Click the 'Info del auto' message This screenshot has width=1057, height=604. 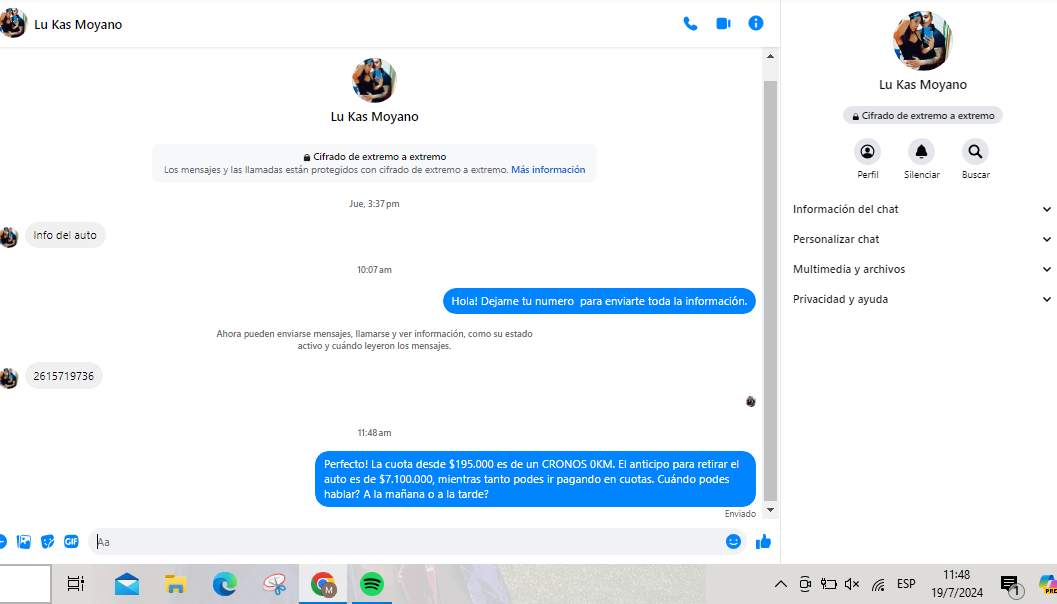65,235
